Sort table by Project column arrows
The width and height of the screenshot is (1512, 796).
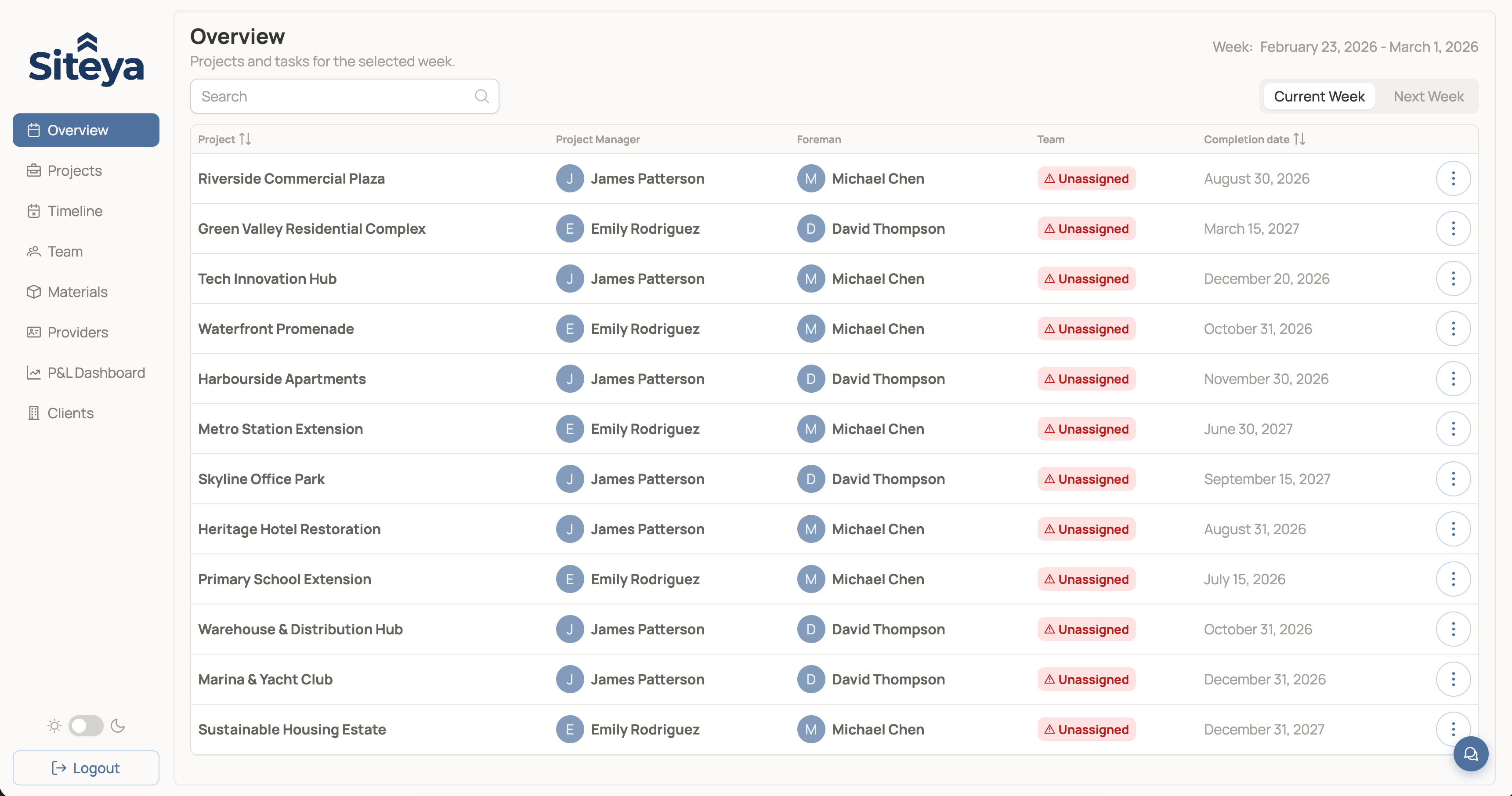(245, 139)
